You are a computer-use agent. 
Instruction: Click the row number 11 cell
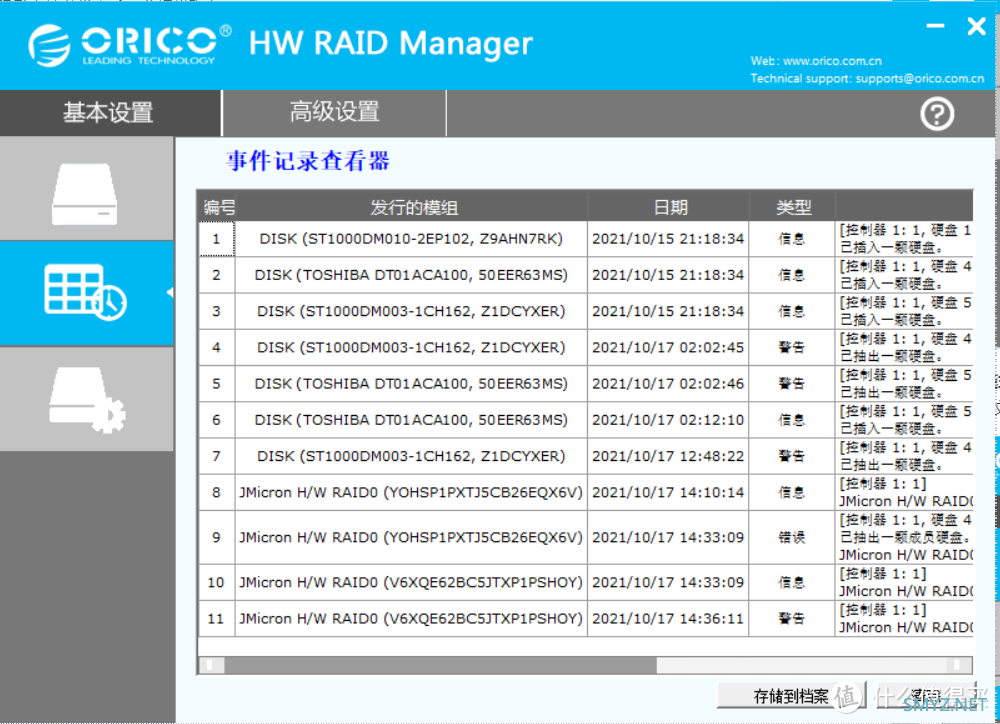coord(217,619)
